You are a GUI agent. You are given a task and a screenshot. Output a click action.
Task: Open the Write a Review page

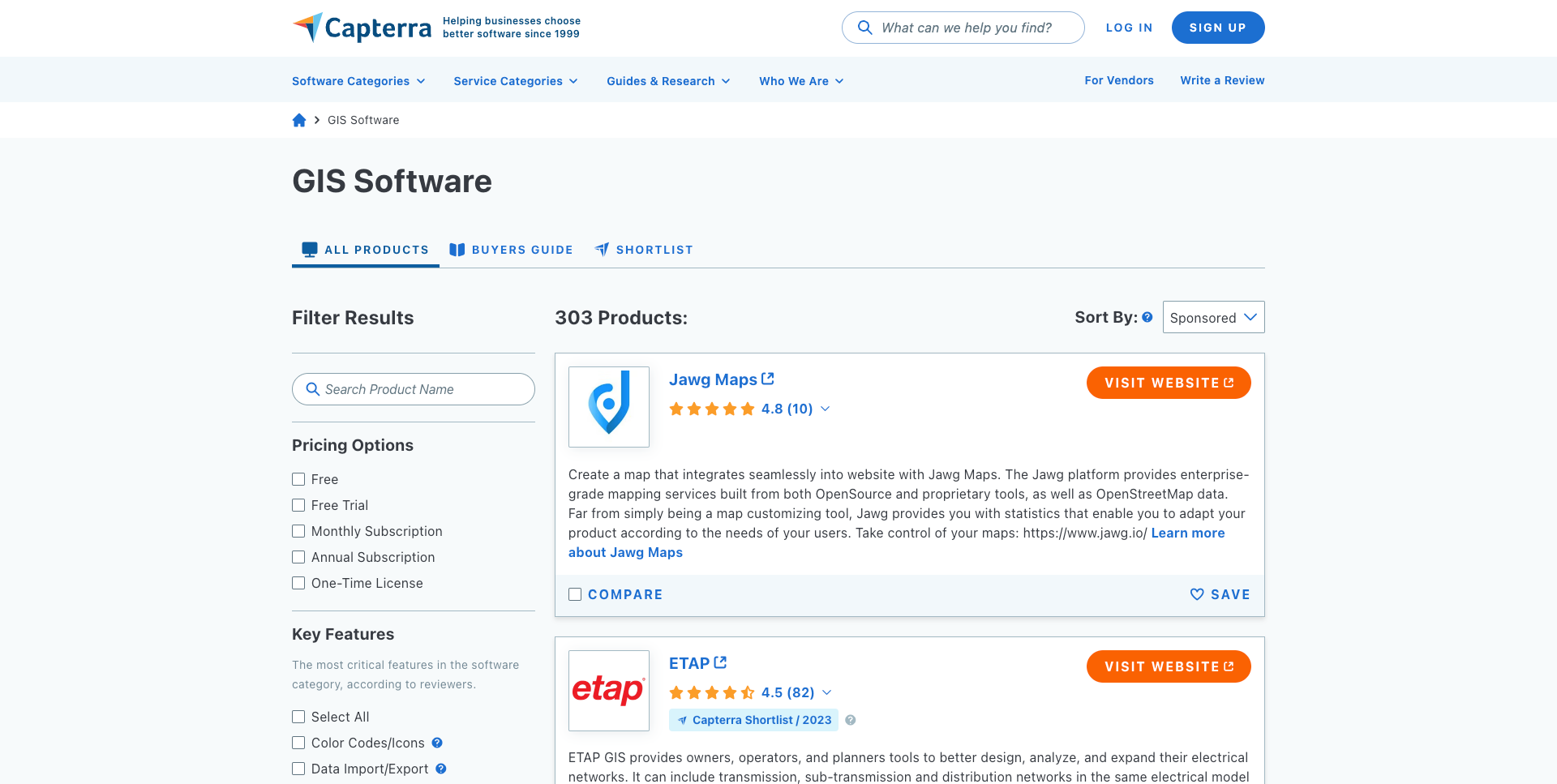(x=1222, y=80)
